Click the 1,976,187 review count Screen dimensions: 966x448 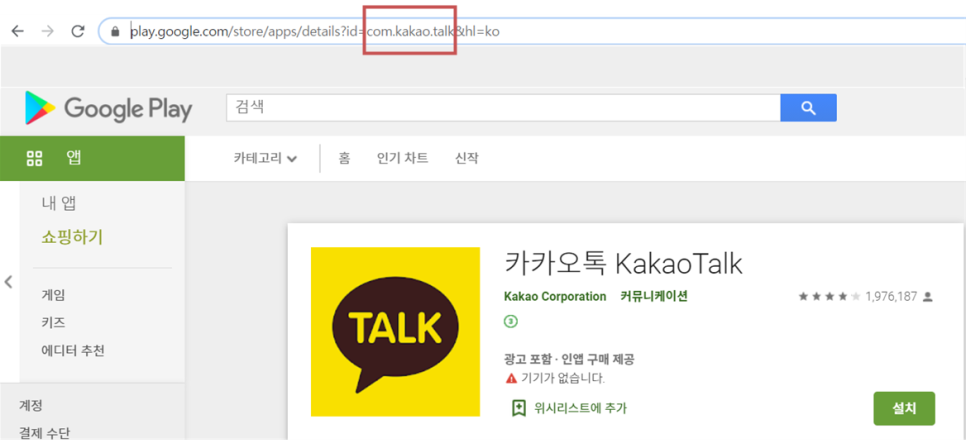tap(891, 296)
